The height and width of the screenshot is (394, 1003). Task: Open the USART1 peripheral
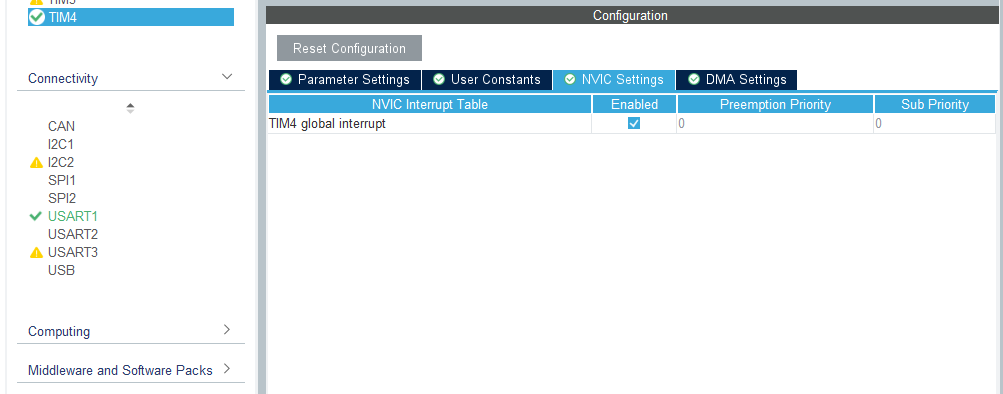(73, 216)
